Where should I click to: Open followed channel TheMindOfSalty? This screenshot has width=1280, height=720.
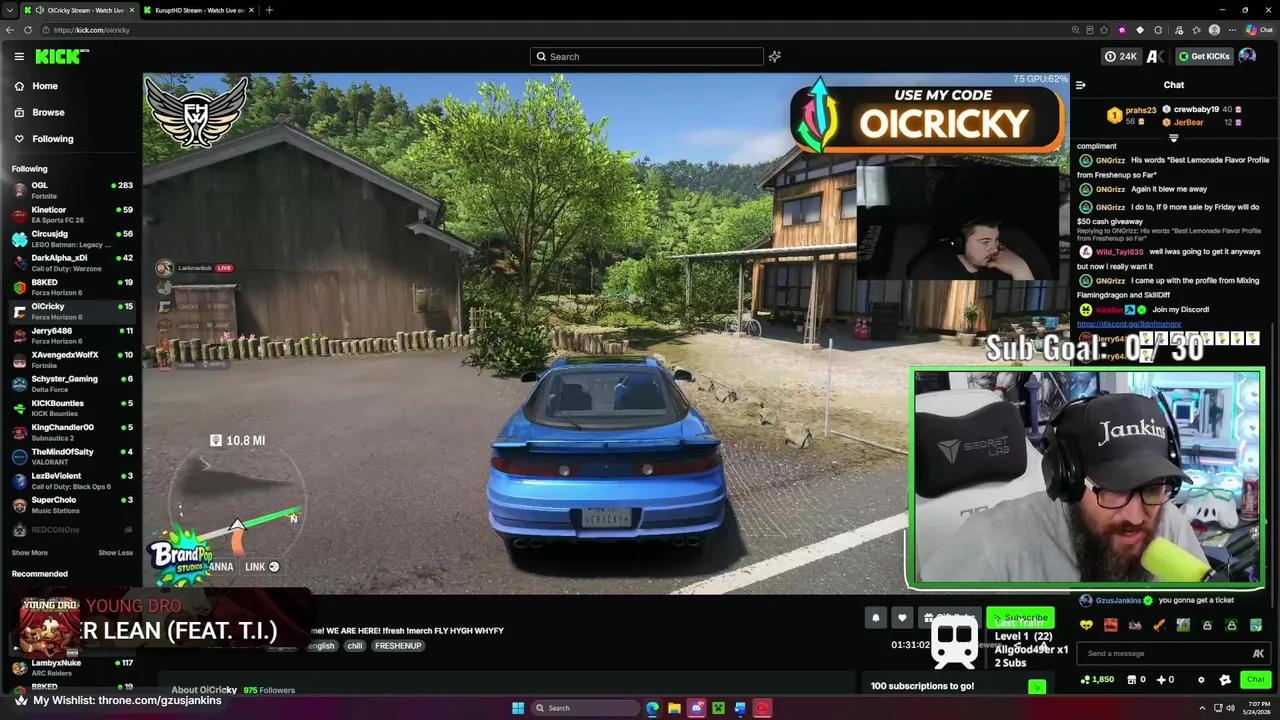tap(70, 456)
